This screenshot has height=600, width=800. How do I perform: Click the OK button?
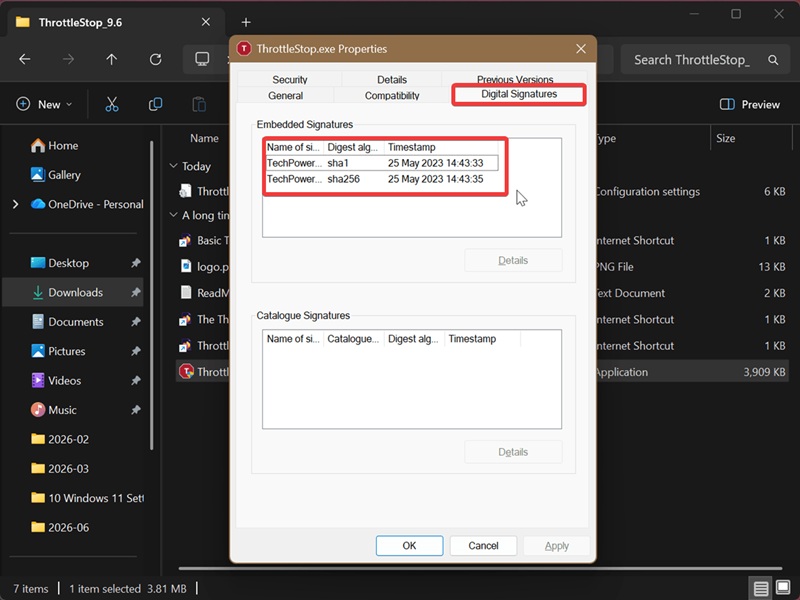click(x=410, y=546)
